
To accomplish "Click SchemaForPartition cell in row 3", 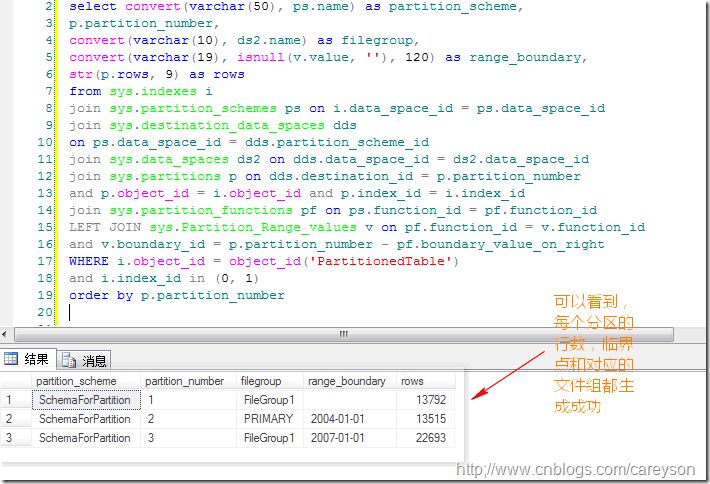I will (x=86, y=438).
